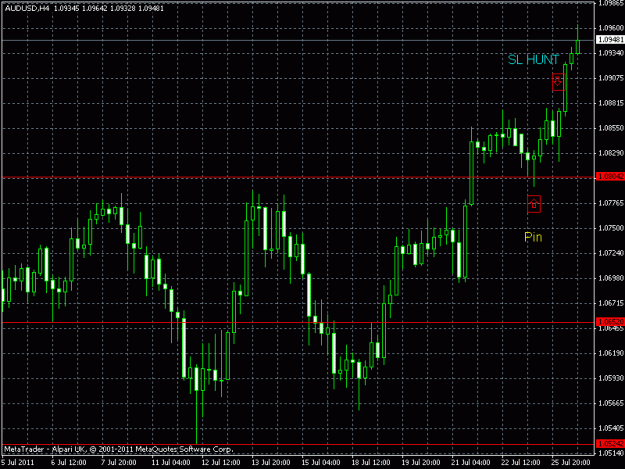Click the red level tag 1.08042
Screen dimensions: 625x469
coord(610,176)
